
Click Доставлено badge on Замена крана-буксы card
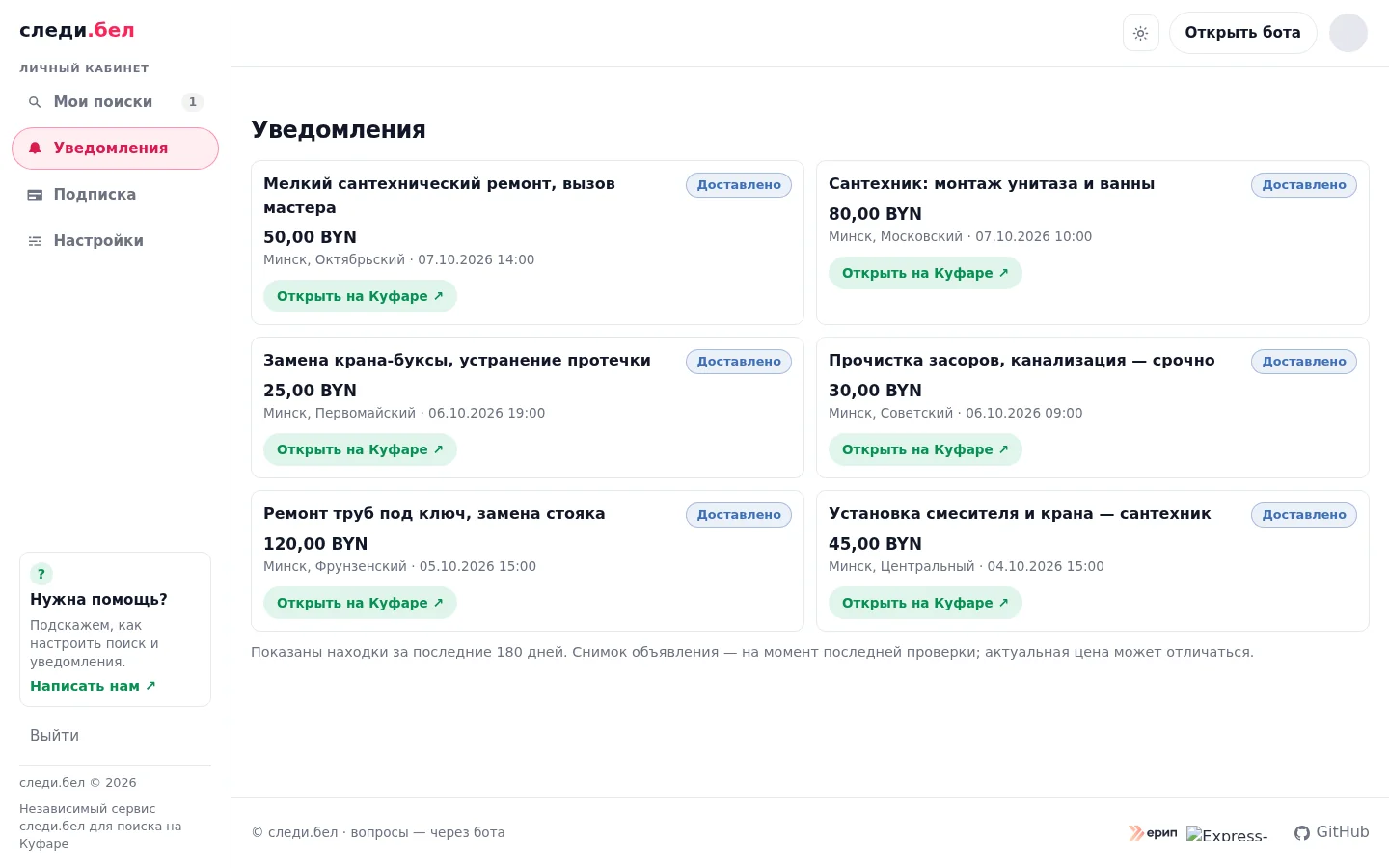[739, 362]
